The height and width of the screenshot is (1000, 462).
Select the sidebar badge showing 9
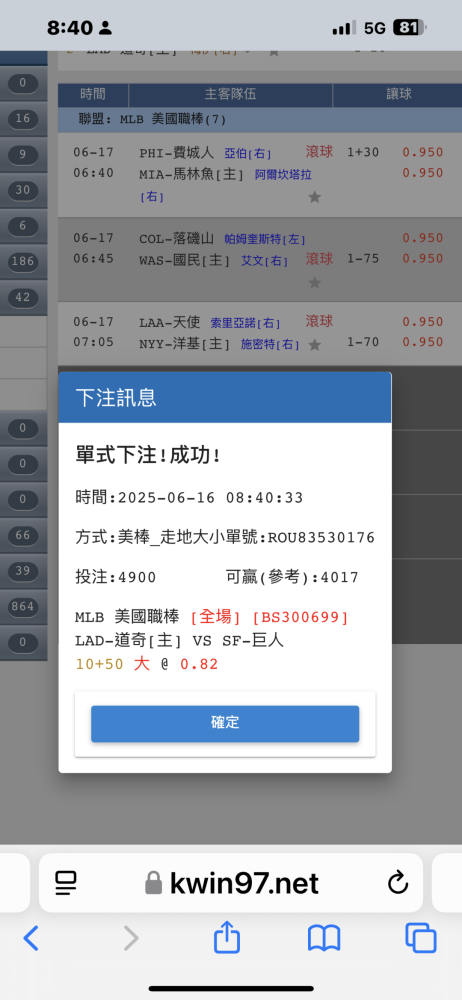pos(23,154)
